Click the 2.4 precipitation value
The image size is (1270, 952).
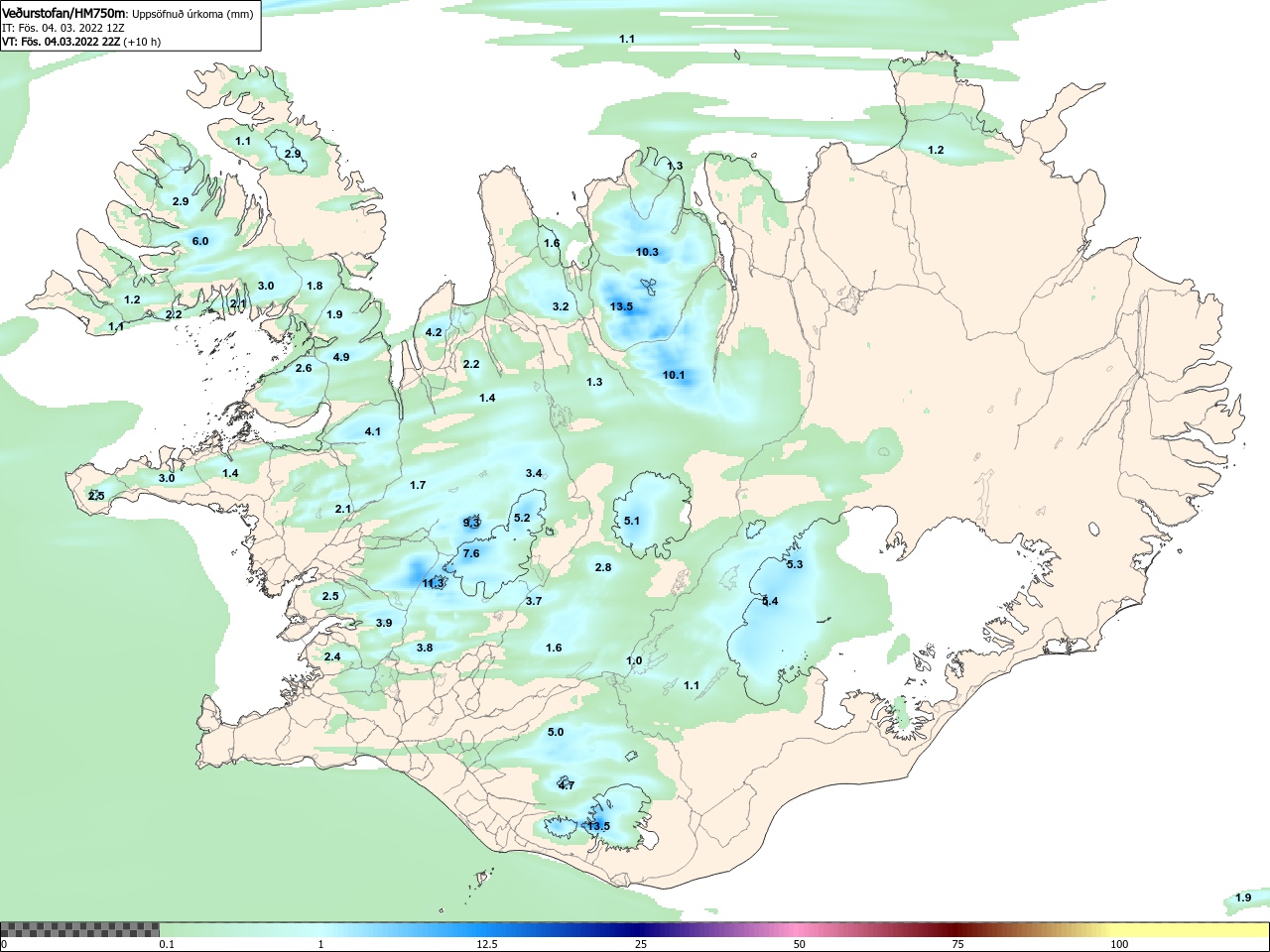point(332,656)
